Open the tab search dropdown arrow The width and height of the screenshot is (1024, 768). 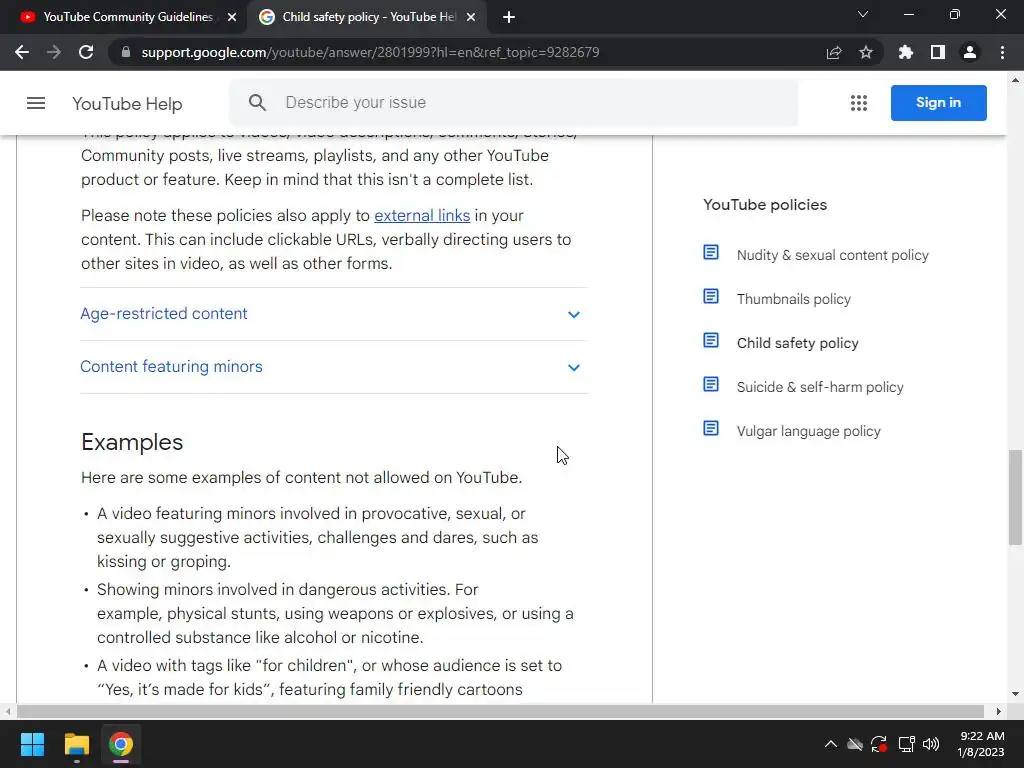click(x=863, y=14)
